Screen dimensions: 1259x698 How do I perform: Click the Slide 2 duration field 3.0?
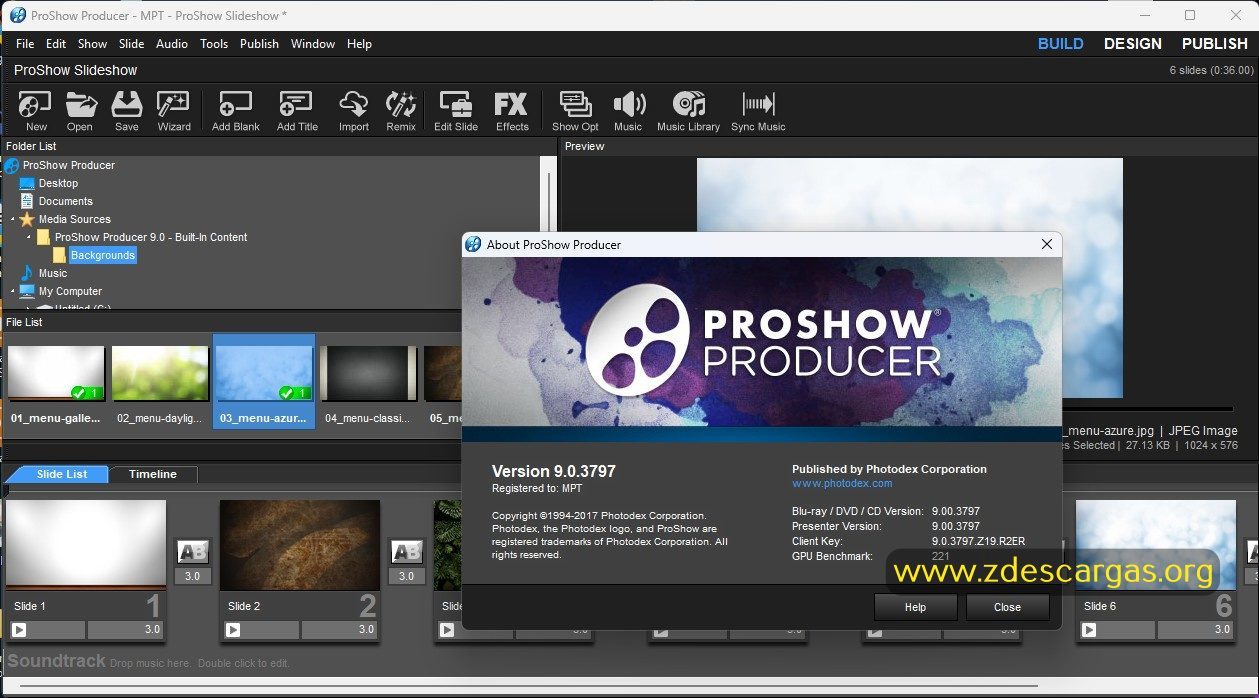339,630
